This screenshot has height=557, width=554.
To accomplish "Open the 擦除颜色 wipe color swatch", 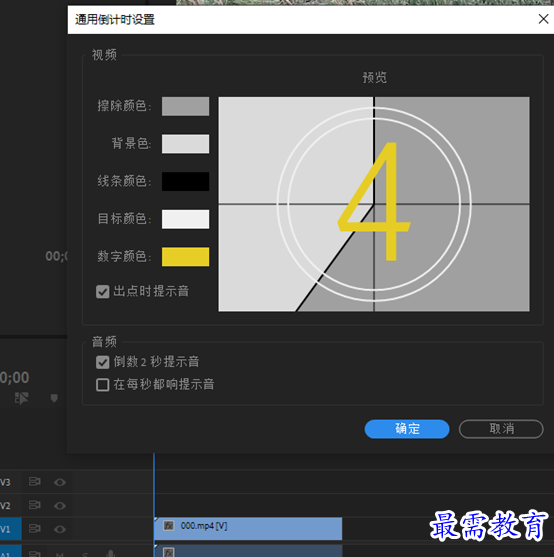I will click(185, 106).
